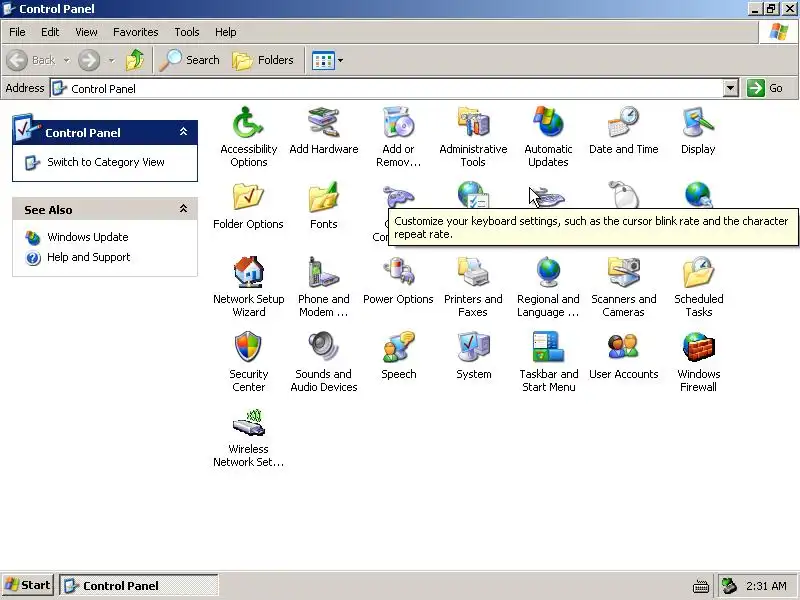Viewport: 800px width, 600px height.
Task: Click Switch to Category View link
Action: coord(106,162)
